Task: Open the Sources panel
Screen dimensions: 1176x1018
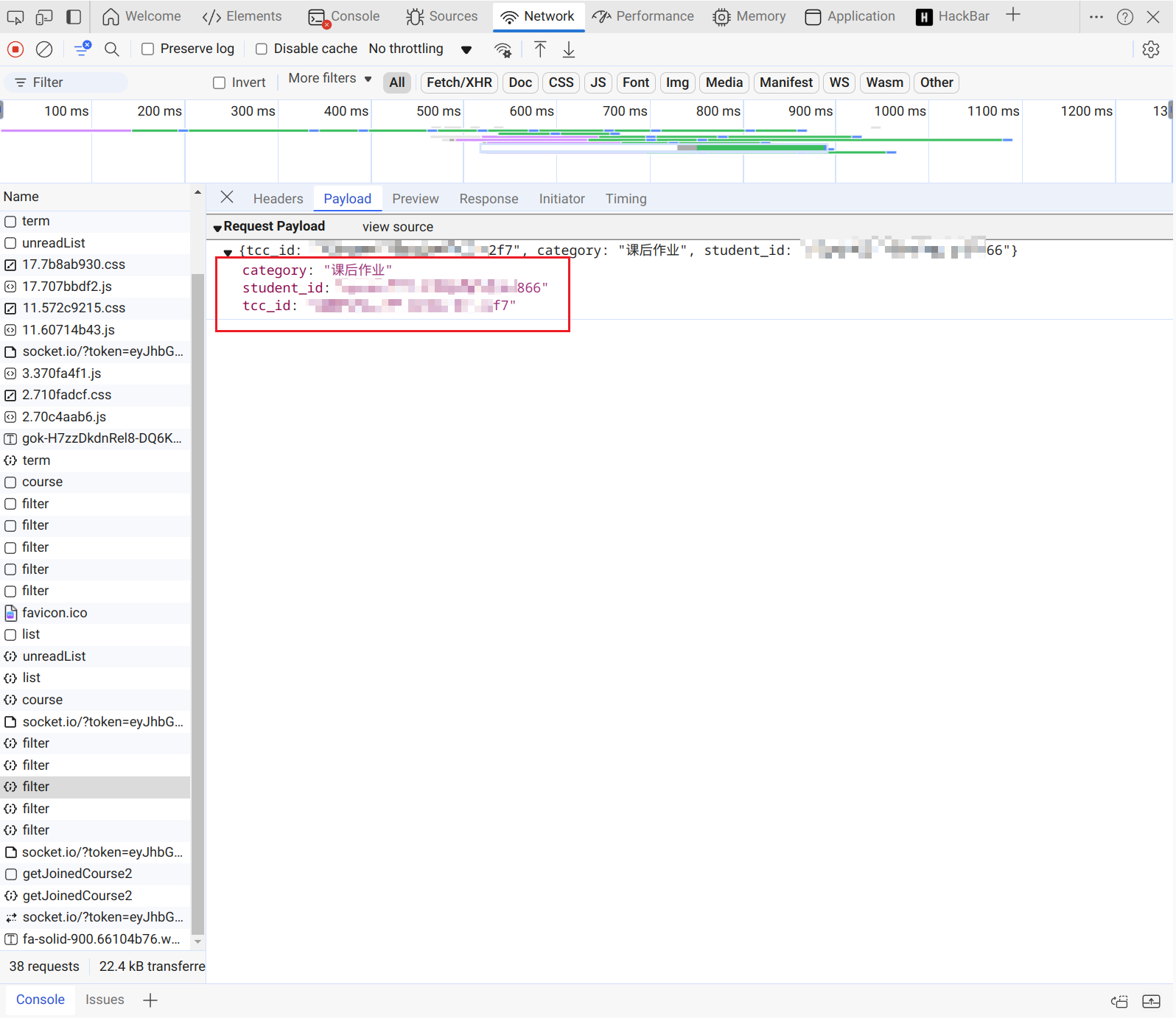Action: pos(441,16)
